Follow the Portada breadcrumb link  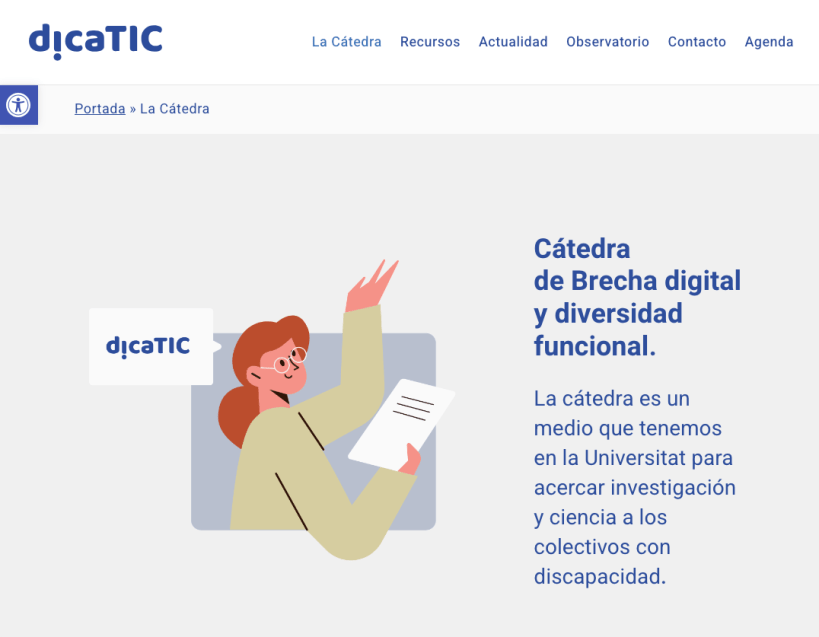(100, 109)
